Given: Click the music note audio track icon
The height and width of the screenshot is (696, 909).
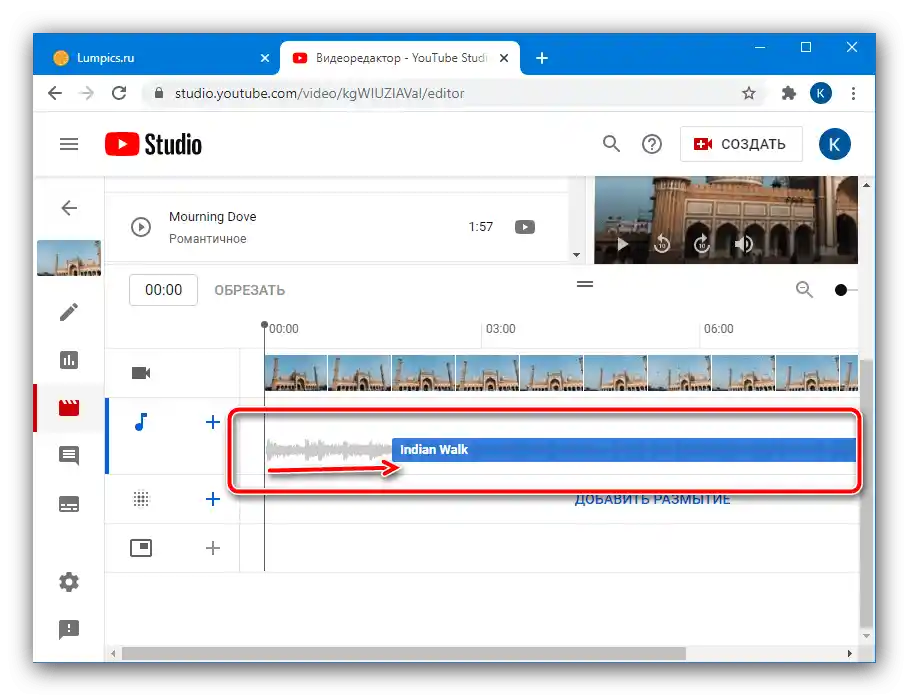Looking at the screenshot, I should 141,422.
